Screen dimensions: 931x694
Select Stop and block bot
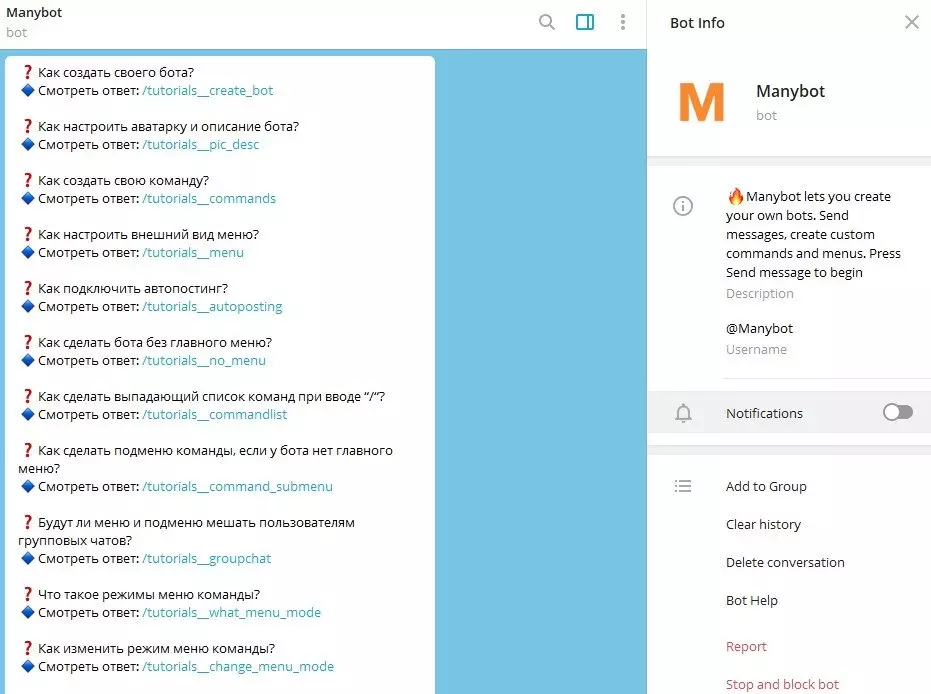point(782,685)
